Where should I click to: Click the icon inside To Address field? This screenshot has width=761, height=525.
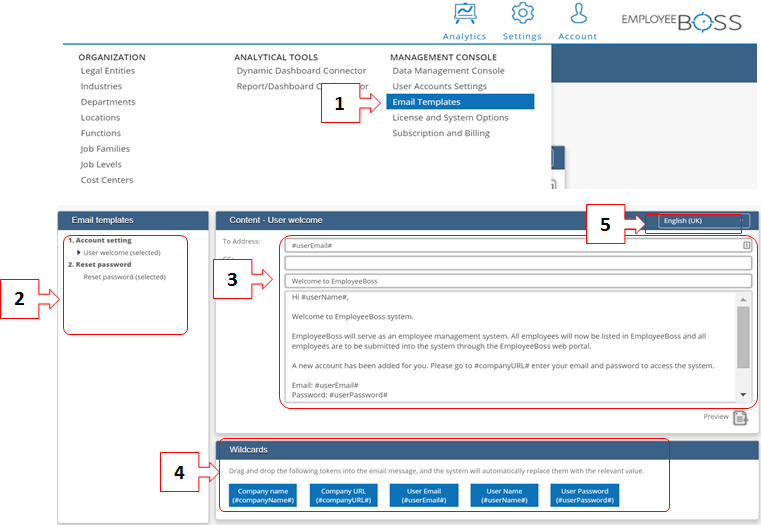(746, 245)
